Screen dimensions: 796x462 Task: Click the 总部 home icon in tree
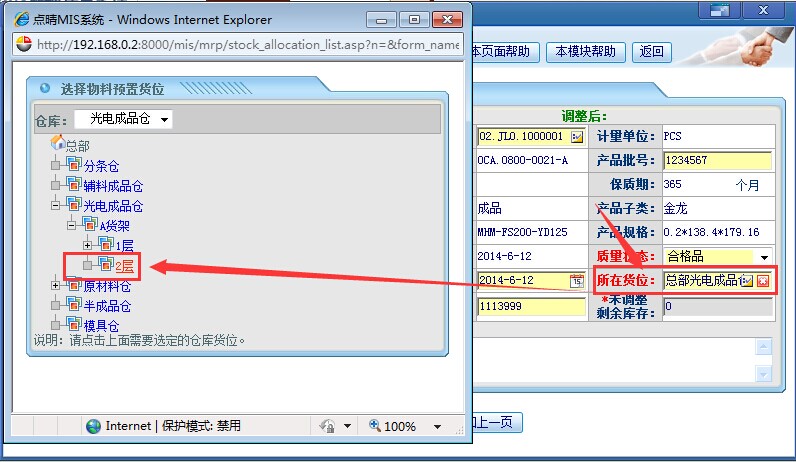57,146
